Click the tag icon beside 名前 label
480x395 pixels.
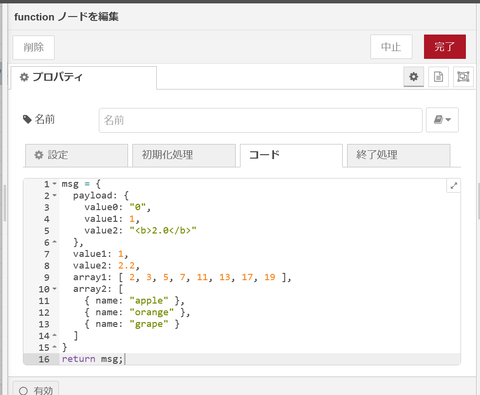click(x=27, y=119)
